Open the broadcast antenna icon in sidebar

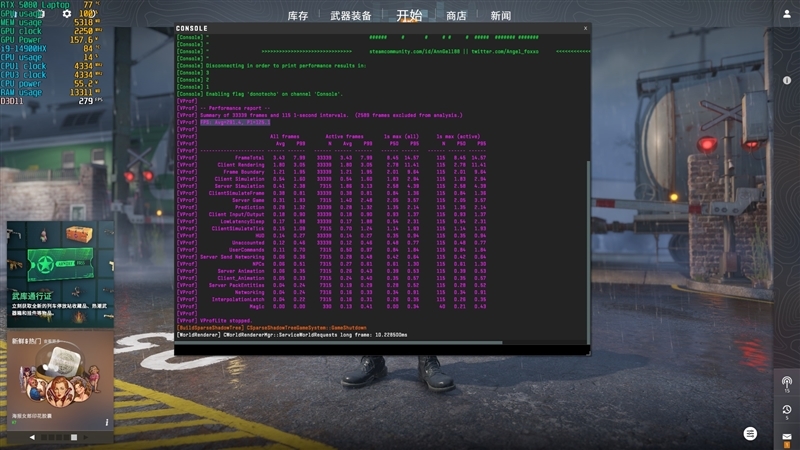tap(787, 383)
